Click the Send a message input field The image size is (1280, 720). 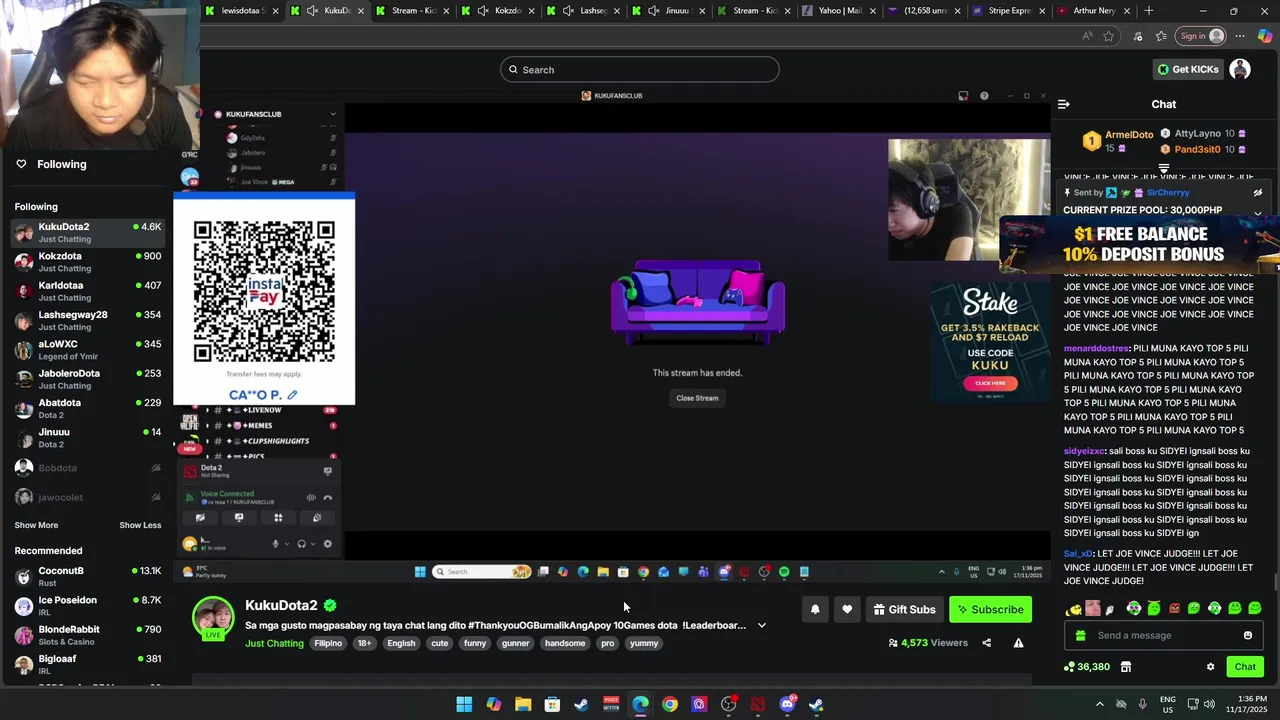(1163, 635)
